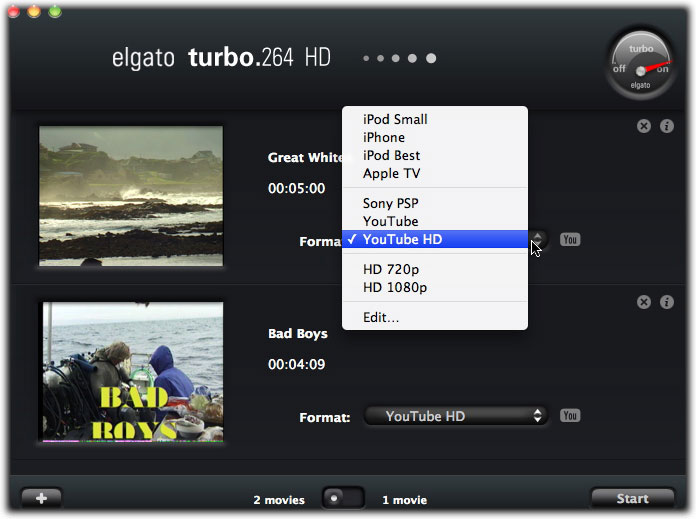Click the 2 movies label
This screenshot has width=696, height=519.
279,500
